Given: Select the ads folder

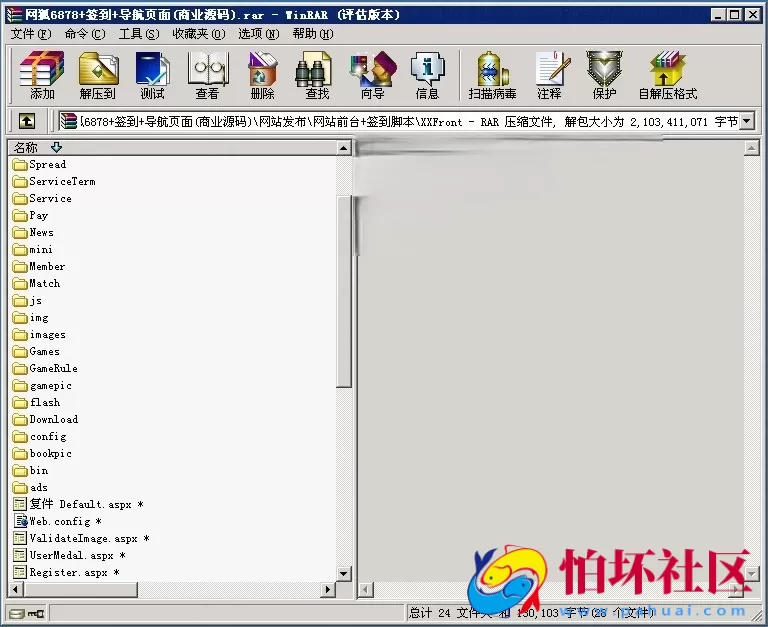Looking at the screenshot, I should (30, 488).
